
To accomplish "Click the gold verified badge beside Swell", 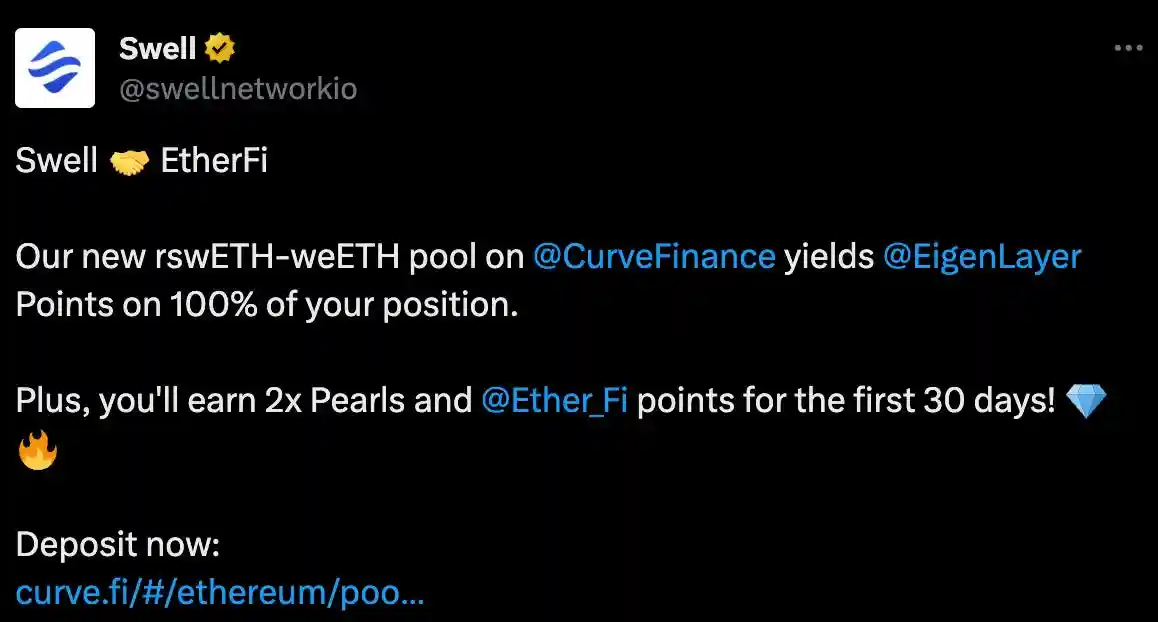I will (220, 48).
